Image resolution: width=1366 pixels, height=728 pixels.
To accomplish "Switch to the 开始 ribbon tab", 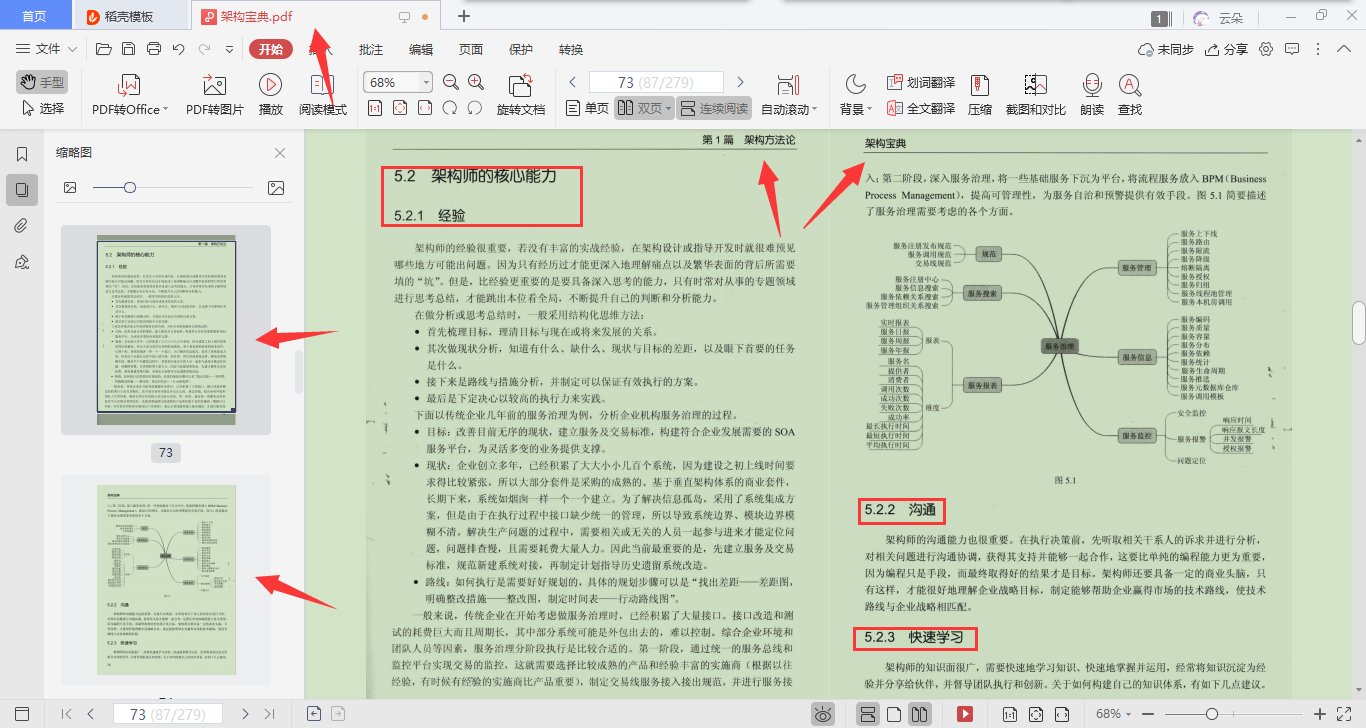I will tap(270, 49).
